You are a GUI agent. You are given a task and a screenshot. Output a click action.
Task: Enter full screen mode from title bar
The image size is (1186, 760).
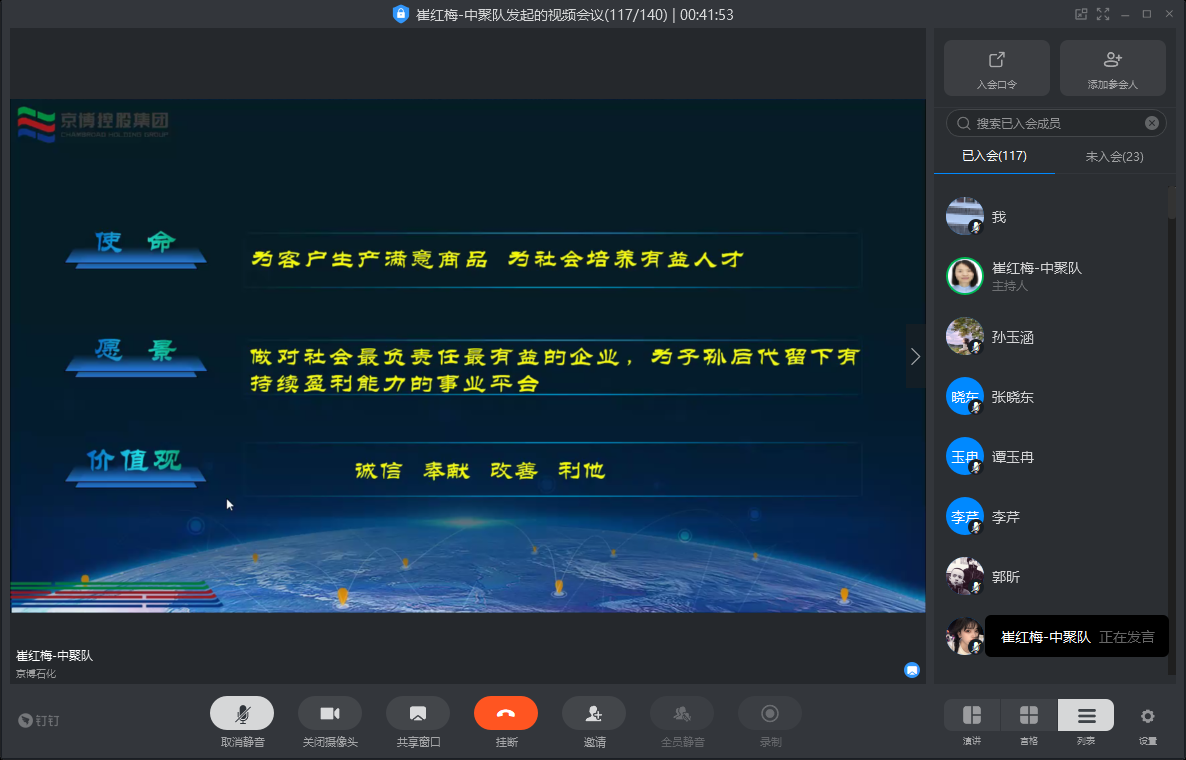[1103, 14]
